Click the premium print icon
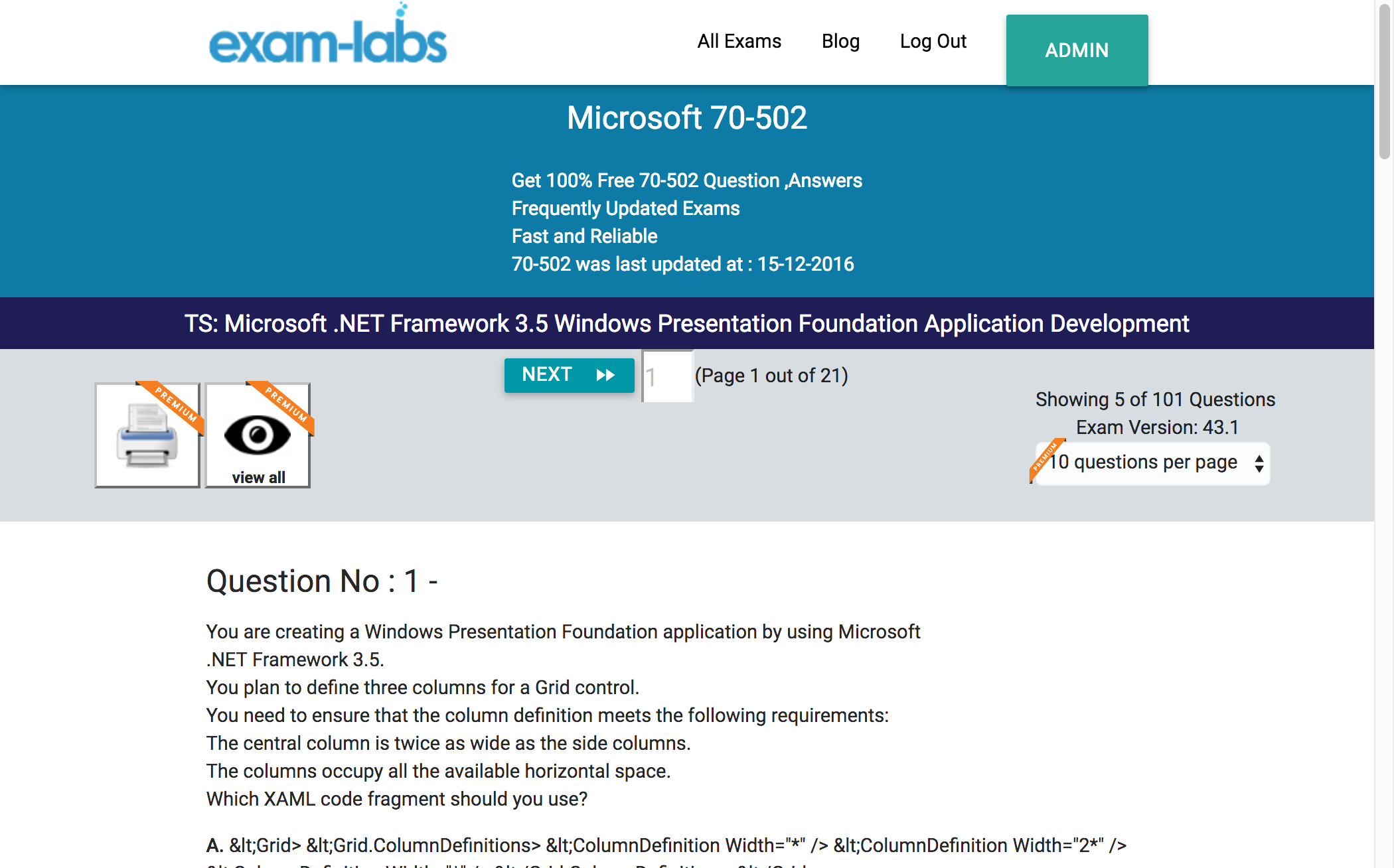Image resolution: width=1394 pixels, height=868 pixels. tap(147, 435)
